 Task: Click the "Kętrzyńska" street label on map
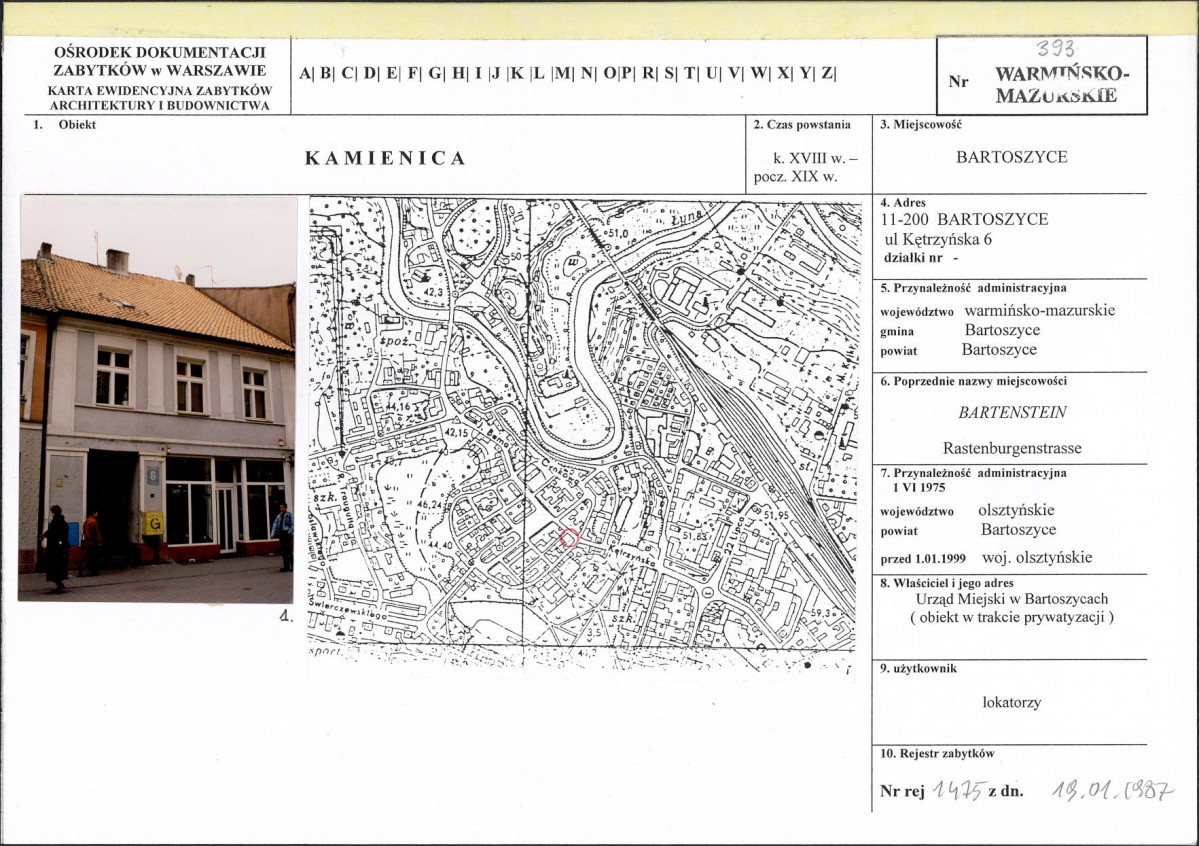631,555
